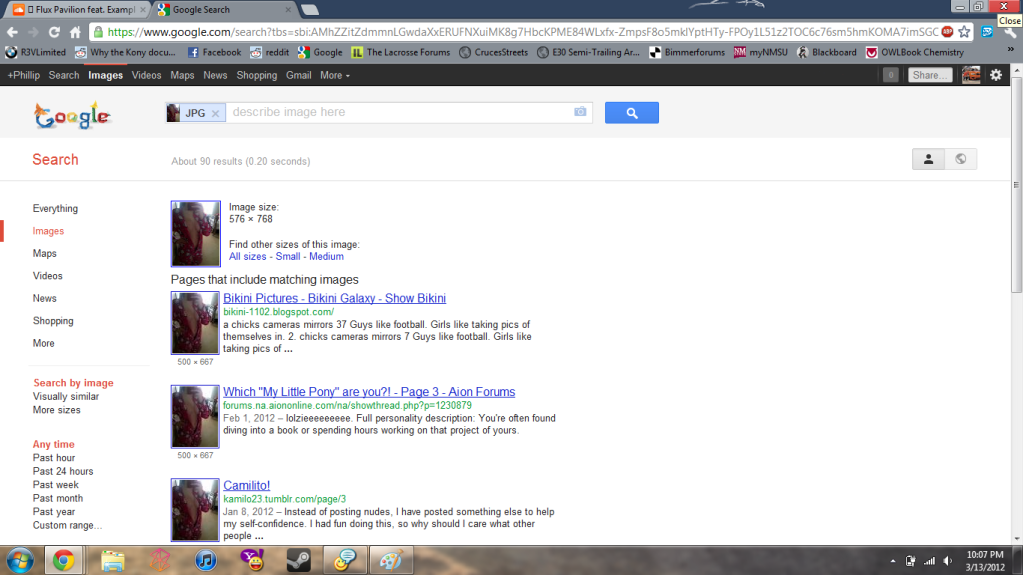
Task: Open the Windows Start button
Action: (x=20, y=561)
